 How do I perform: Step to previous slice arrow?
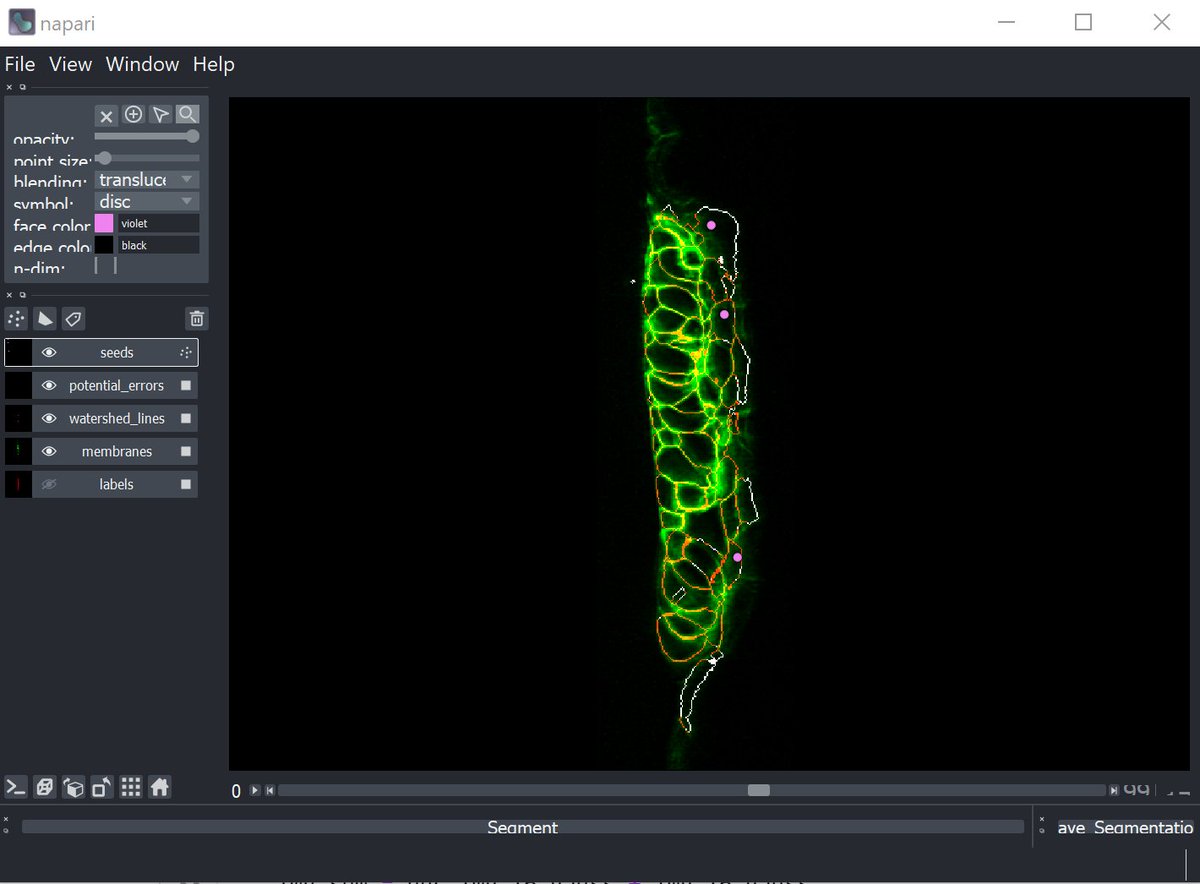click(270, 790)
